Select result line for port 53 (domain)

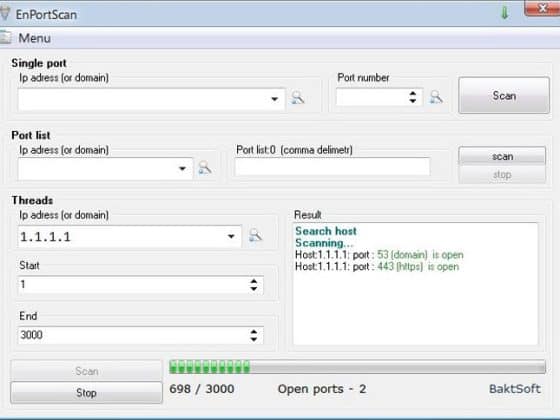379,255
